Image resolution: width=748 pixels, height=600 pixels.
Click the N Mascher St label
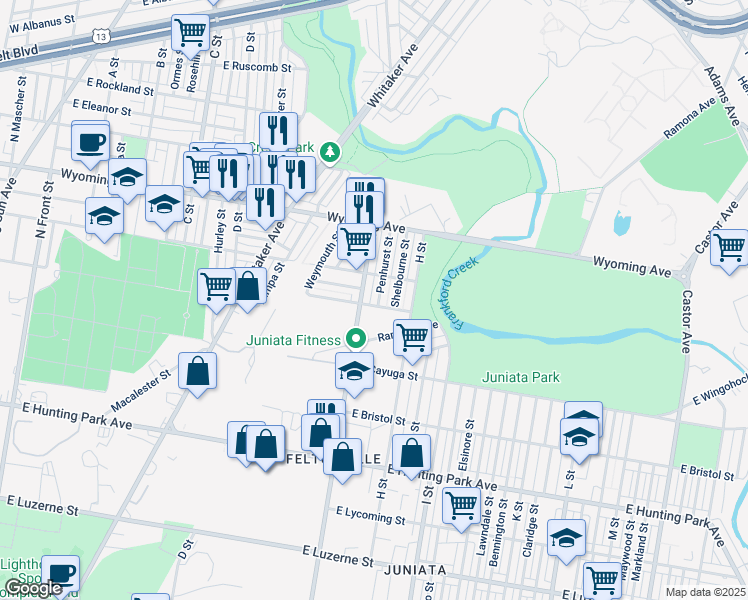18,109
